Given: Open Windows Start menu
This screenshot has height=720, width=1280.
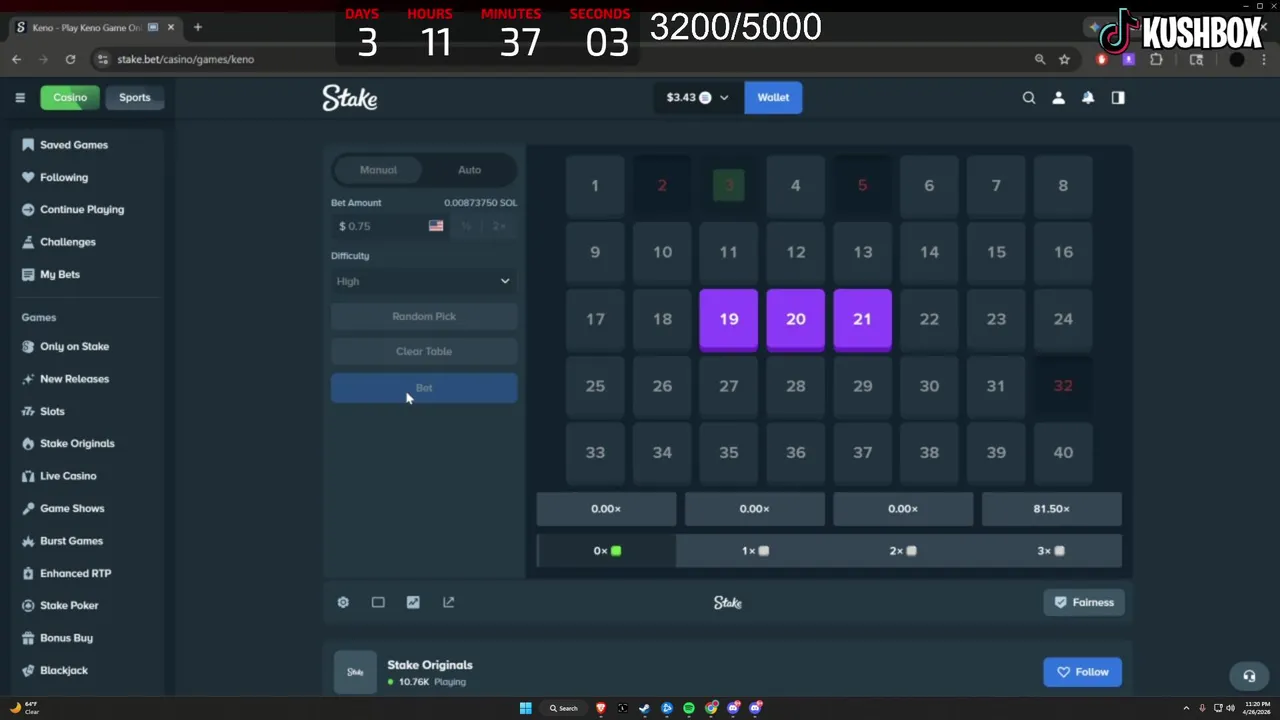Looking at the screenshot, I should pyautogui.click(x=525, y=708).
